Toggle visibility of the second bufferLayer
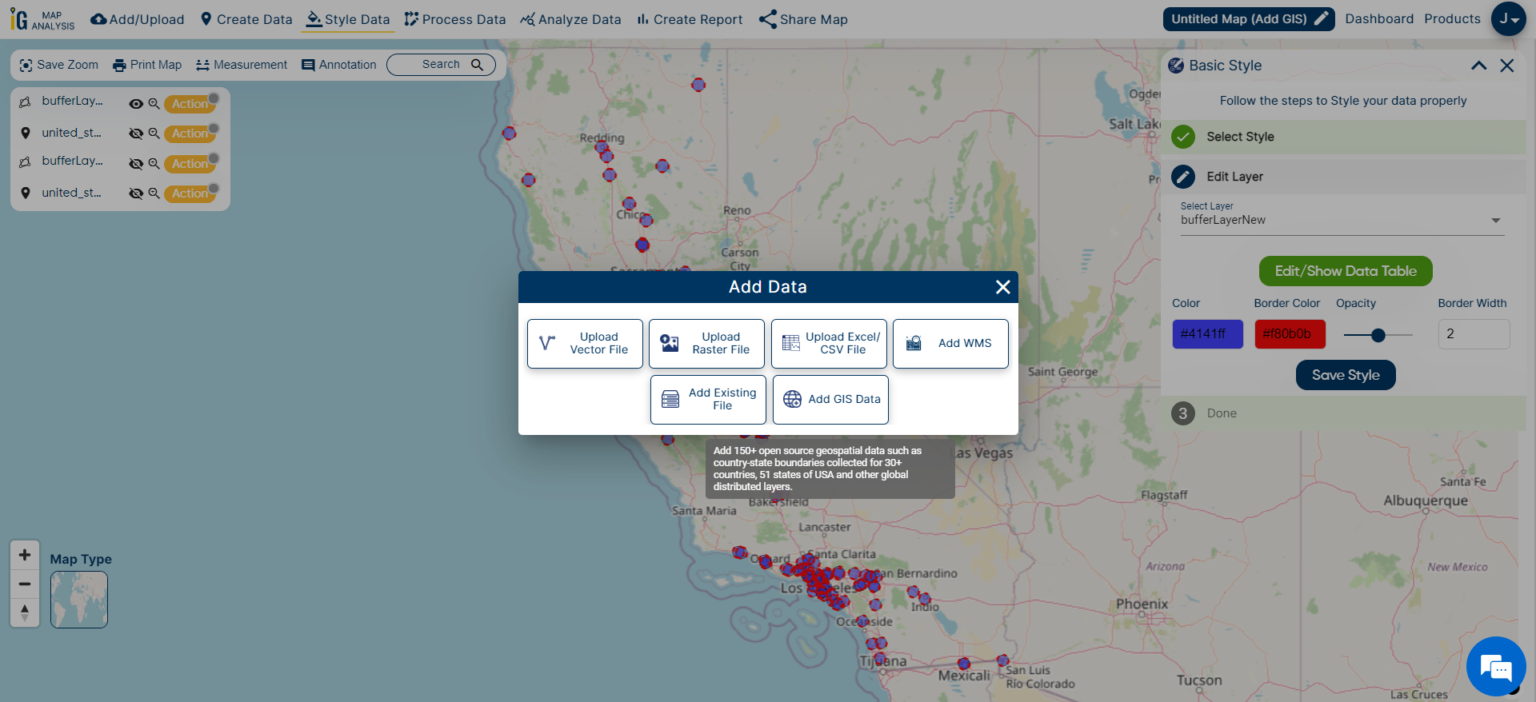This screenshot has height=702, width=1536. click(x=136, y=163)
